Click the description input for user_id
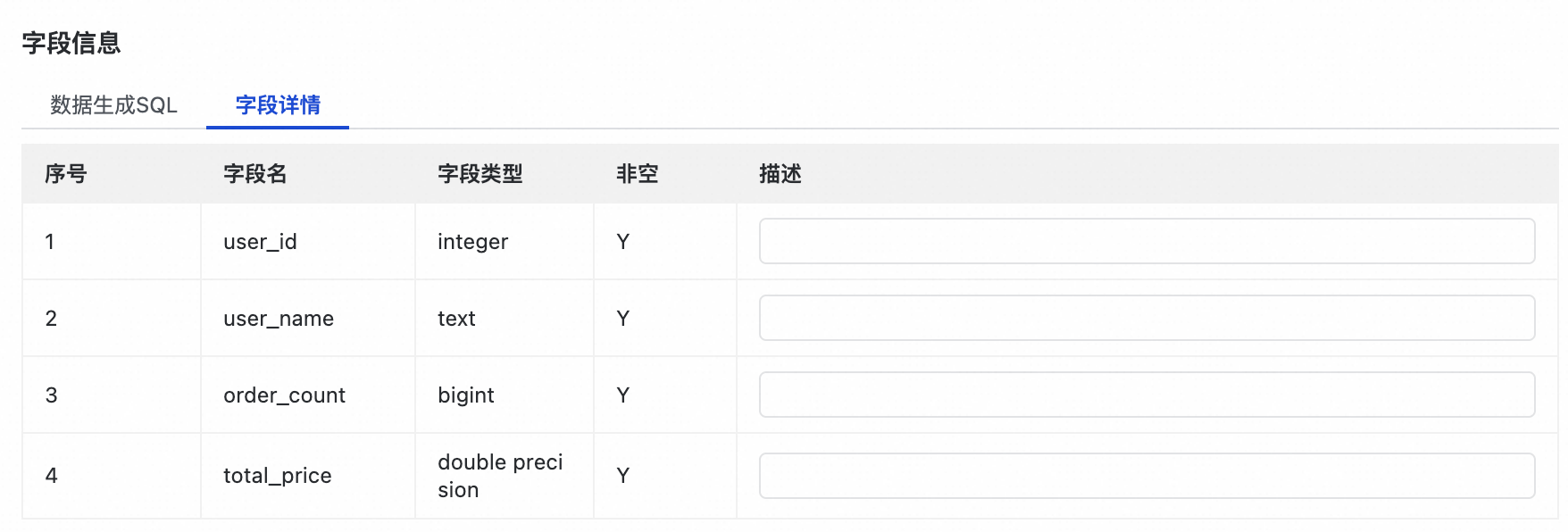This screenshot has width=1568, height=532. pyautogui.click(x=1147, y=241)
